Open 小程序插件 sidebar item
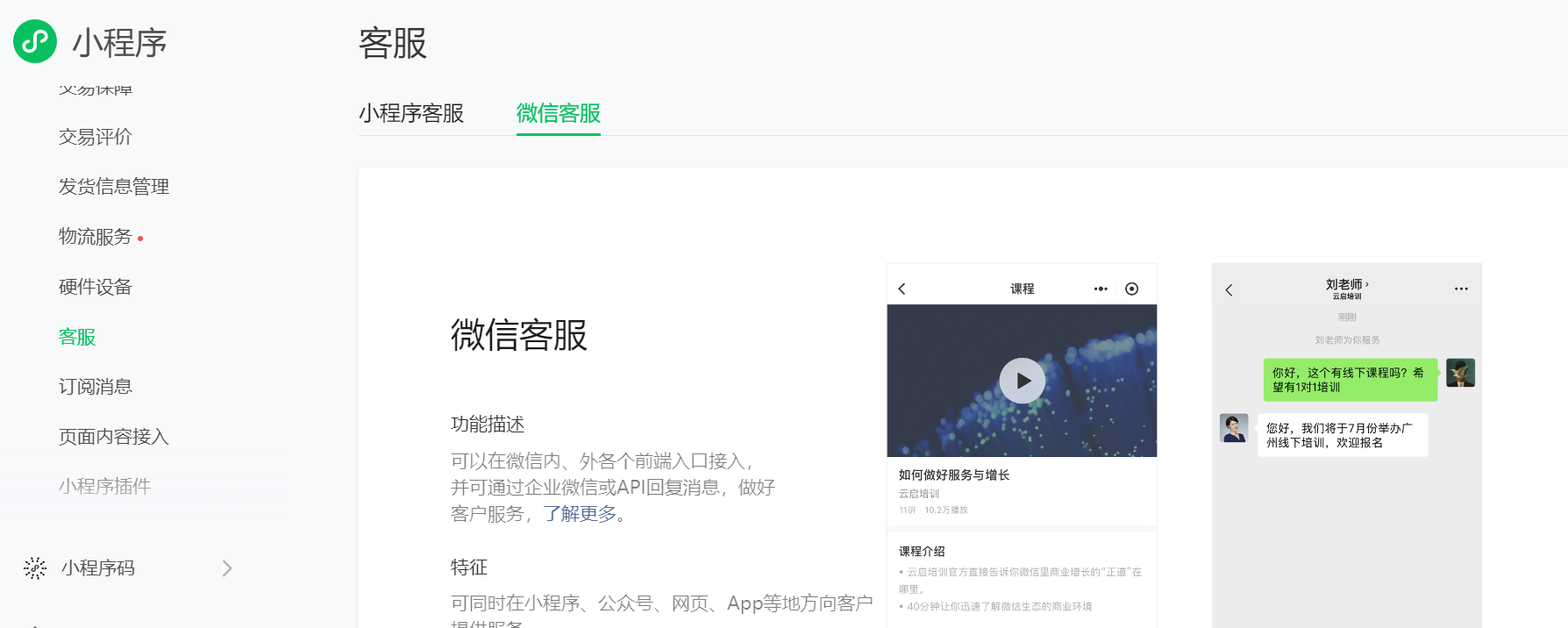This screenshot has width=1568, height=628. [x=104, y=487]
